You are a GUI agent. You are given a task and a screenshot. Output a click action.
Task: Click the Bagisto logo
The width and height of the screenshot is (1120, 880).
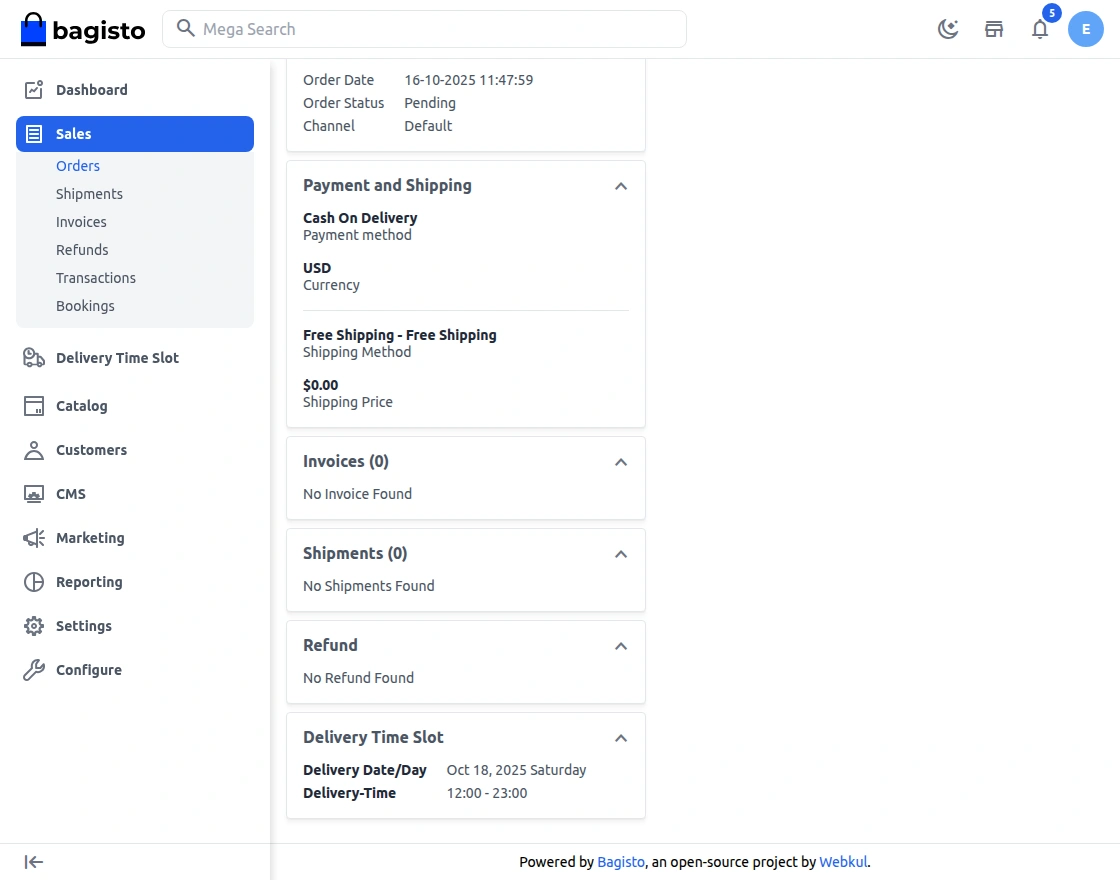tap(83, 30)
